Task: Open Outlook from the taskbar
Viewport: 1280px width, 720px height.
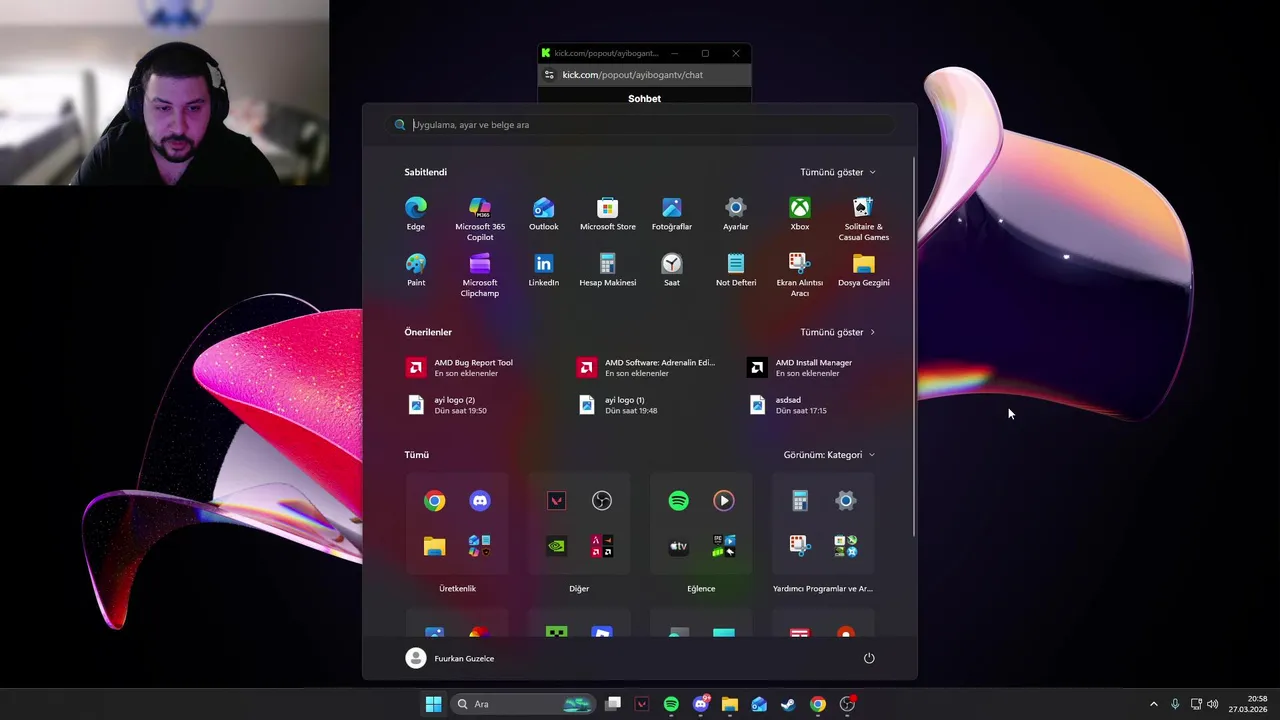Action: pyautogui.click(x=759, y=704)
